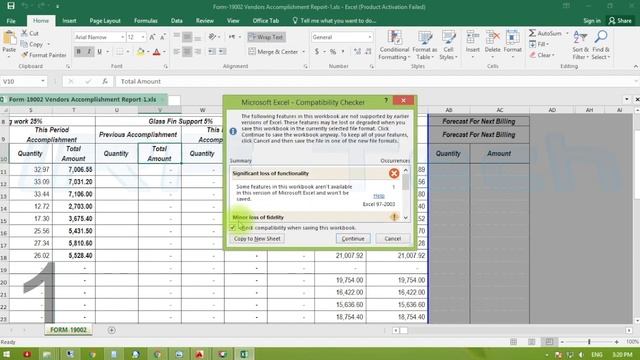
Task: Click the Increase Decimal icon
Action: click(357, 52)
